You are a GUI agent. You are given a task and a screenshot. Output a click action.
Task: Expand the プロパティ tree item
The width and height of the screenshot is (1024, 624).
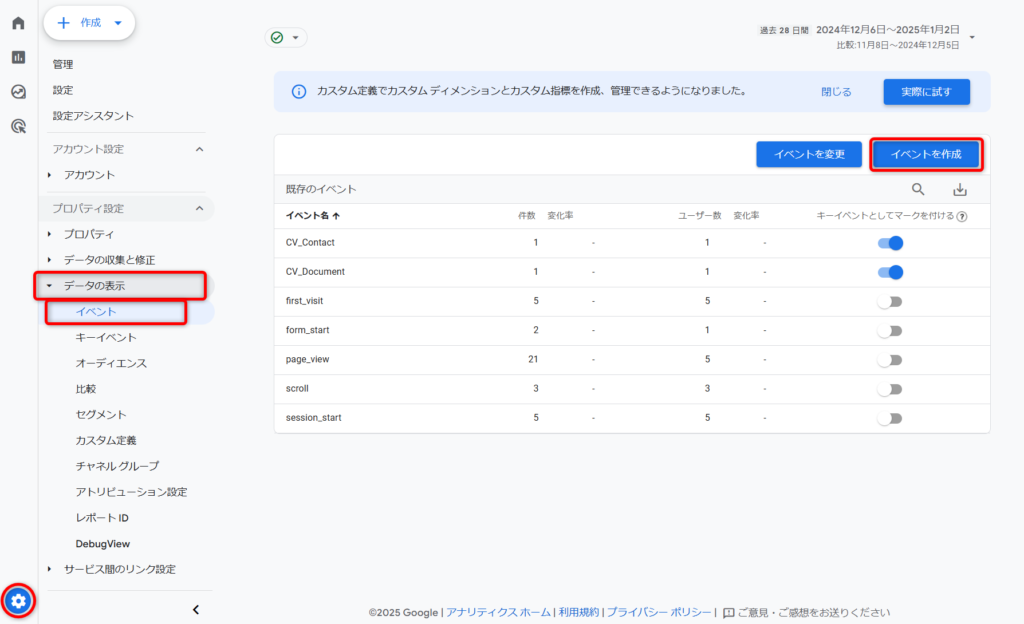coord(50,234)
